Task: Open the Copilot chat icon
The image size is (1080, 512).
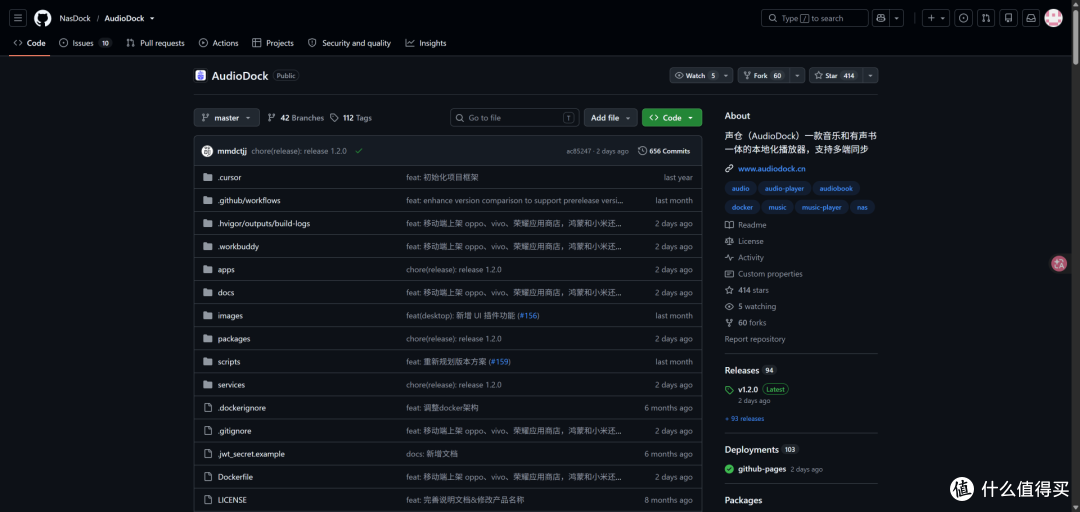Action: point(880,18)
